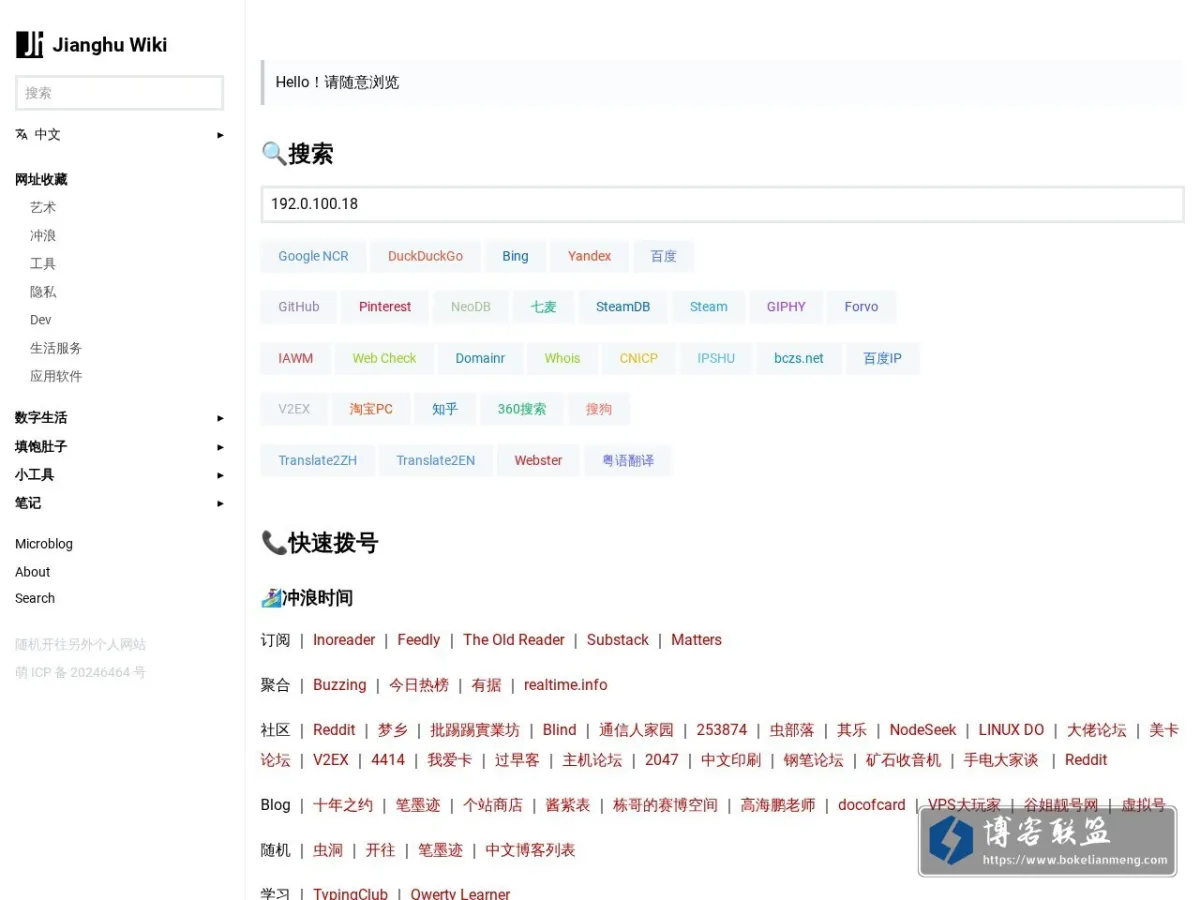Viewport: 1200px width, 900px height.
Task: Search with 百度 button
Action: pos(663,256)
